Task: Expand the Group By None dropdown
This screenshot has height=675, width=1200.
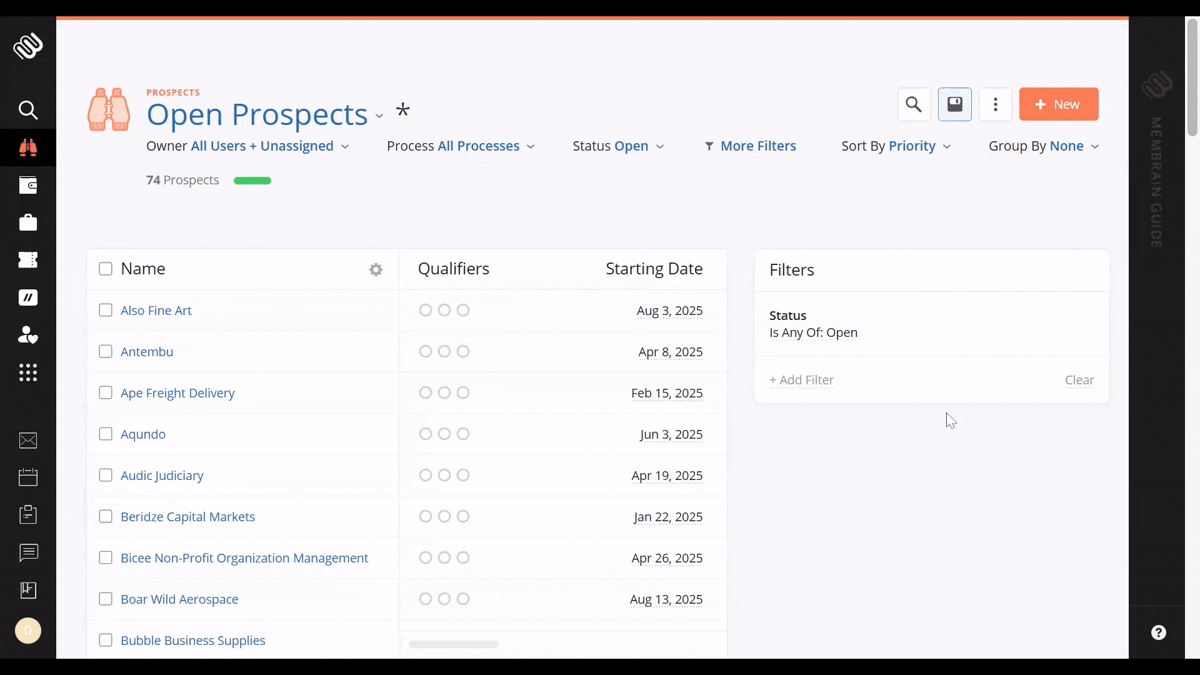Action: (x=1043, y=146)
